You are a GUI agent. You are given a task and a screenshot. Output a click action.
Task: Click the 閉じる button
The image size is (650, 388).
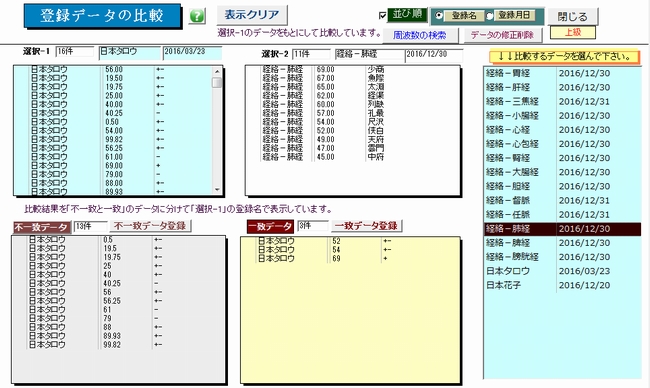(x=572, y=17)
